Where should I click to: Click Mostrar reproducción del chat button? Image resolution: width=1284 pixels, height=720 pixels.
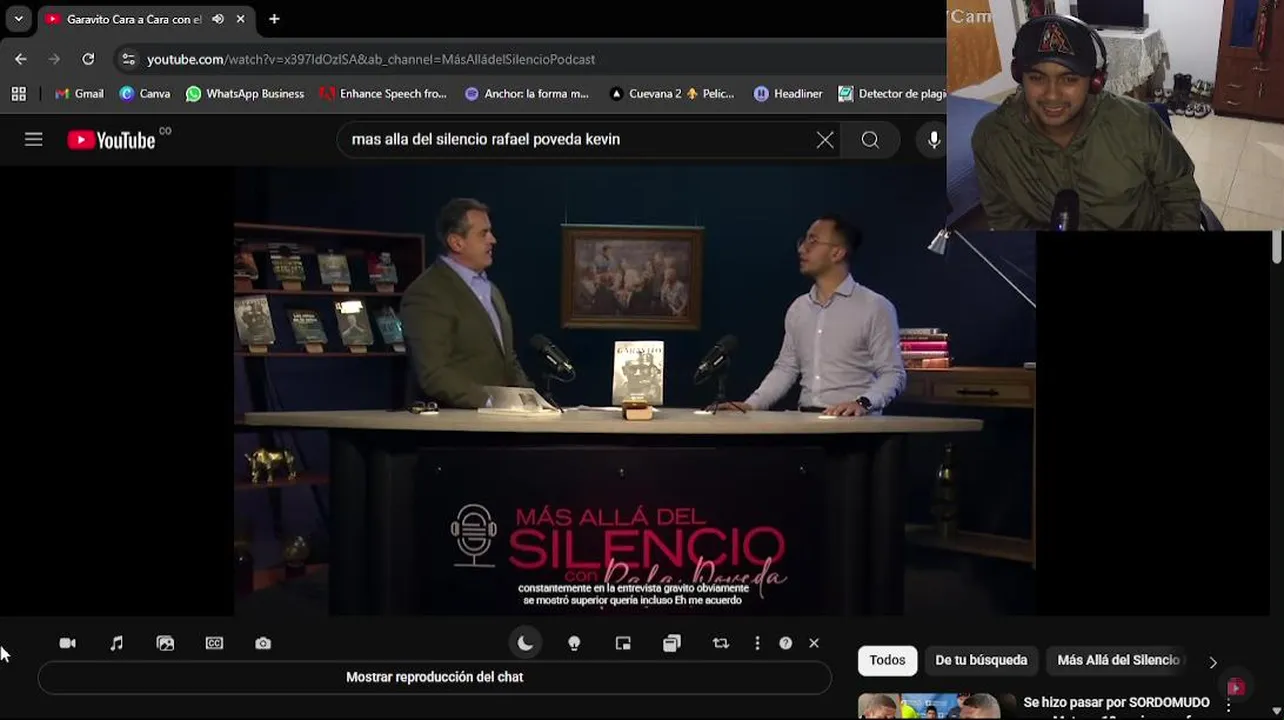coord(435,677)
